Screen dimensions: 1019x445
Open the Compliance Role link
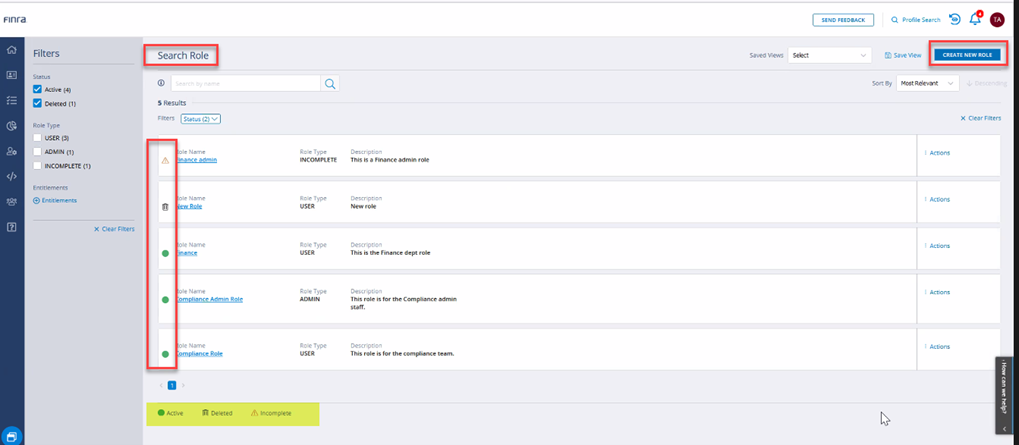(x=200, y=353)
